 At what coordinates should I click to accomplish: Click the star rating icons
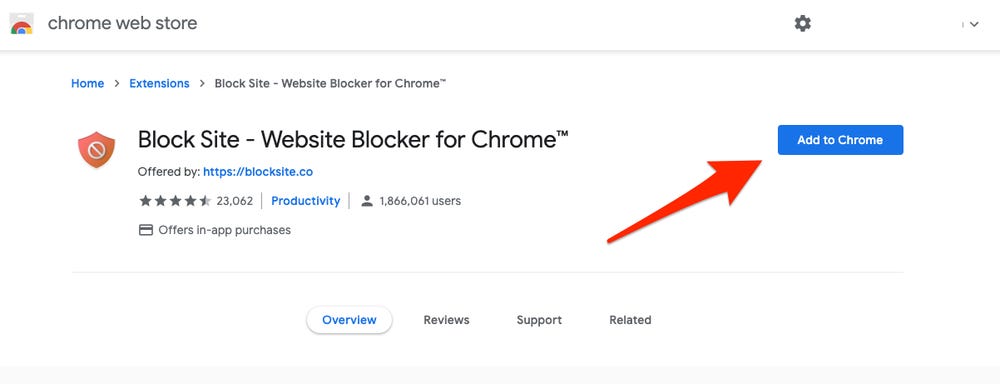[x=175, y=201]
